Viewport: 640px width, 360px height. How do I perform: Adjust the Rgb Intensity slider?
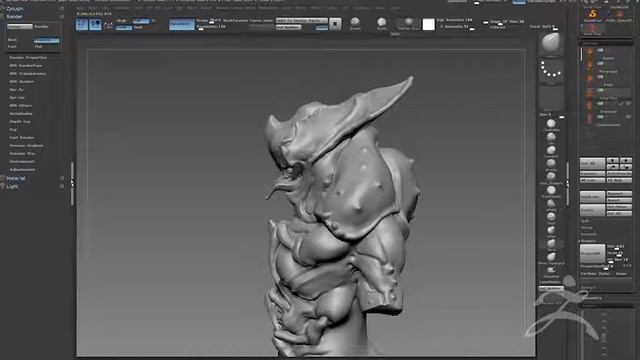pyautogui.click(x=455, y=20)
